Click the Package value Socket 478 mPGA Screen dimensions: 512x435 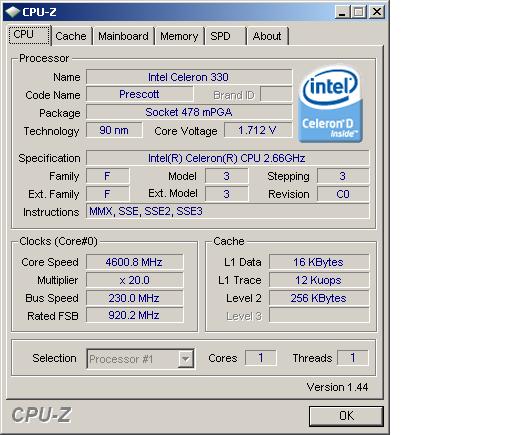click(x=189, y=112)
